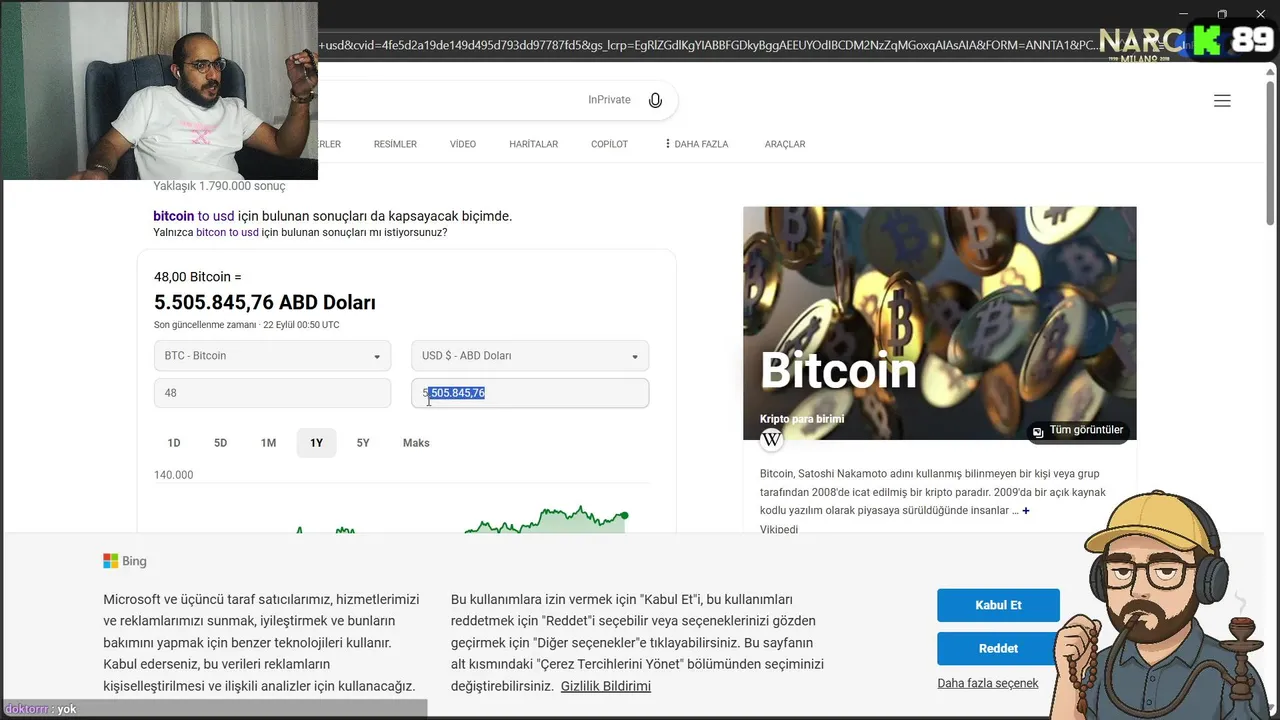The height and width of the screenshot is (720, 1280).
Task: Select the 1D chart range
Action: tap(174, 443)
